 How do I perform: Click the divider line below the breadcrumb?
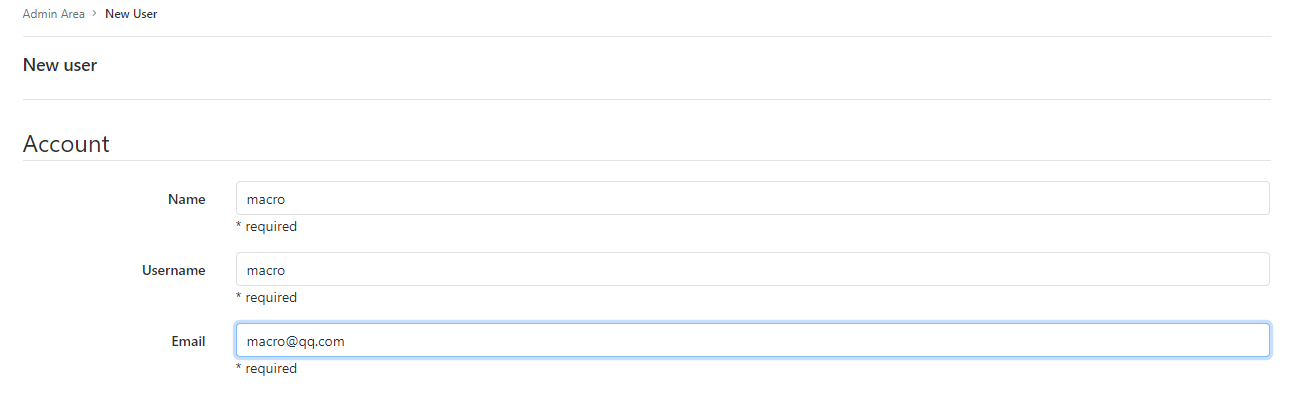click(646, 37)
